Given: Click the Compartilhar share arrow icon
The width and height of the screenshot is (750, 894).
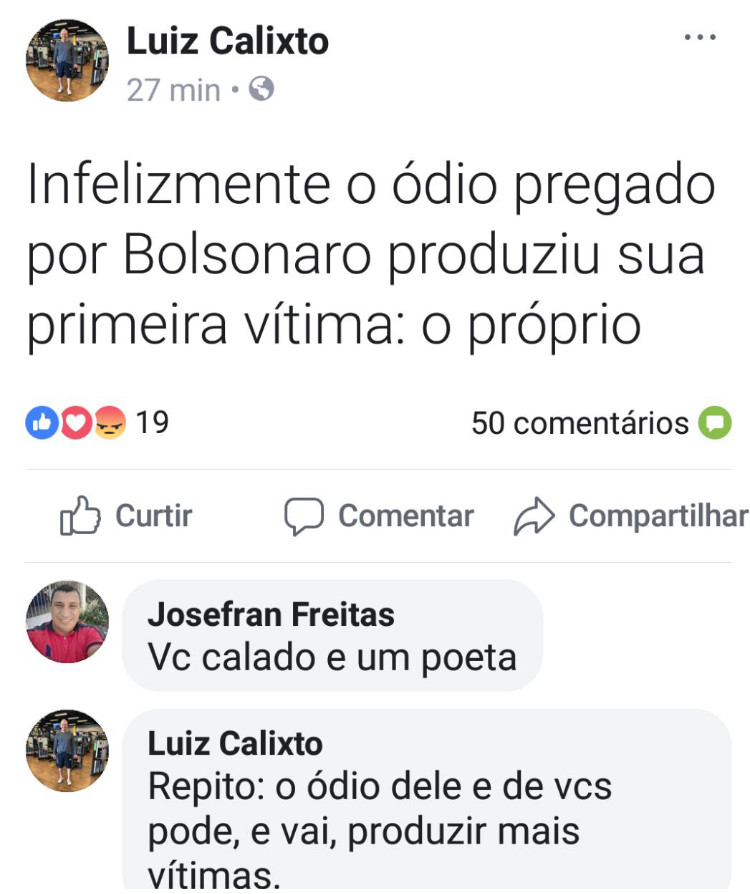Looking at the screenshot, I should (x=534, y=516).
